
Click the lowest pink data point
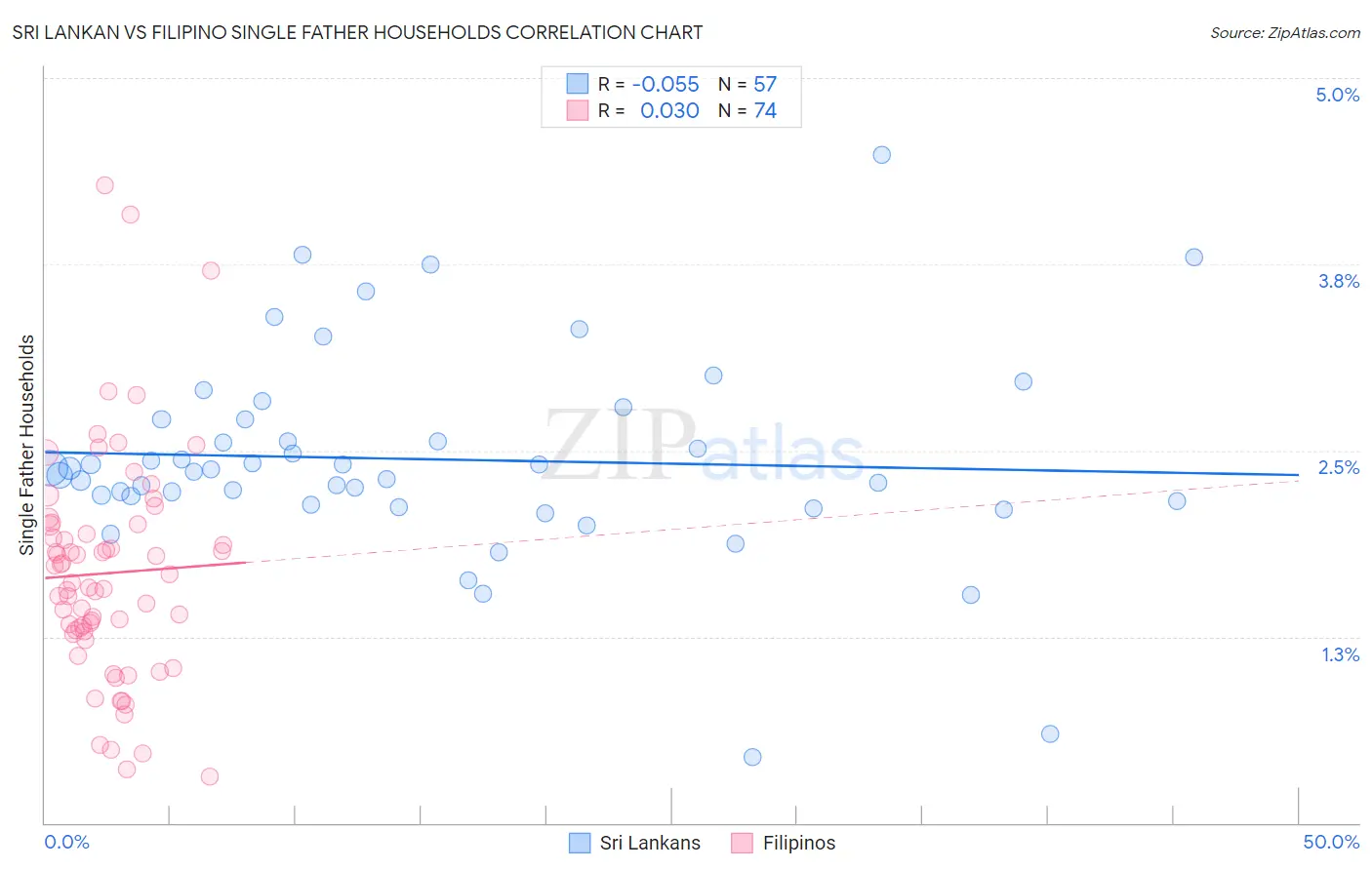tap(209, 776)
